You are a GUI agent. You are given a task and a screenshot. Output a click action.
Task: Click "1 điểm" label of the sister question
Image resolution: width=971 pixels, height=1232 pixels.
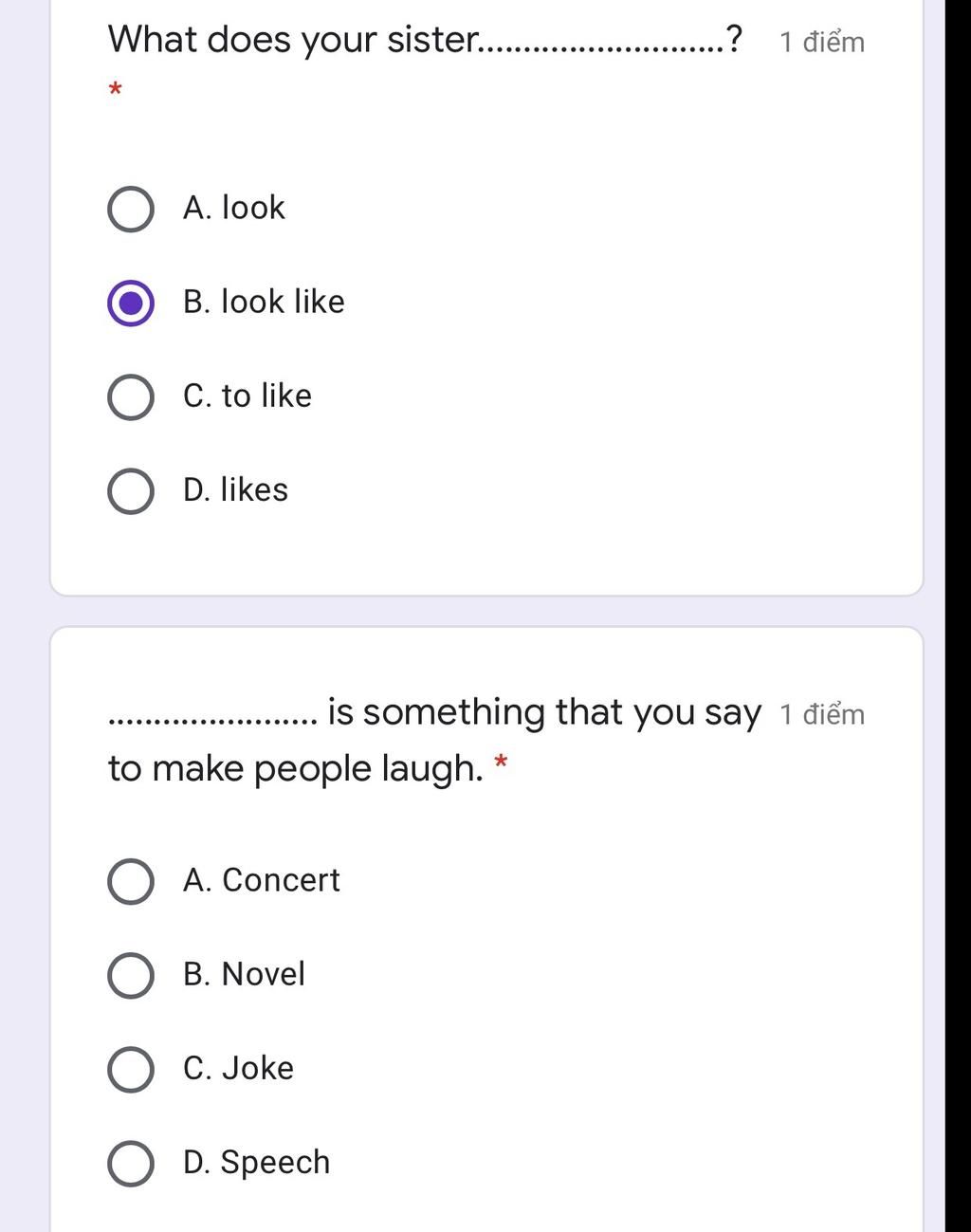822,43
